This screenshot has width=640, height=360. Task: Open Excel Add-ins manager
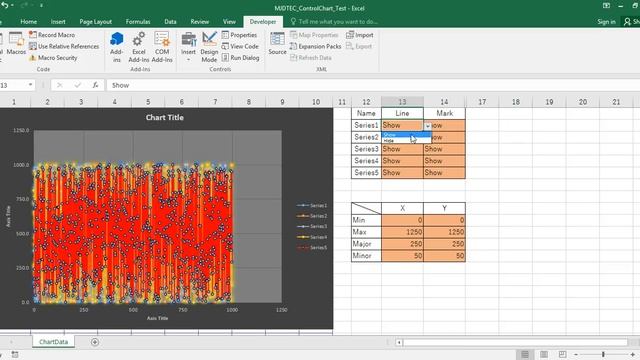(139, 47)
